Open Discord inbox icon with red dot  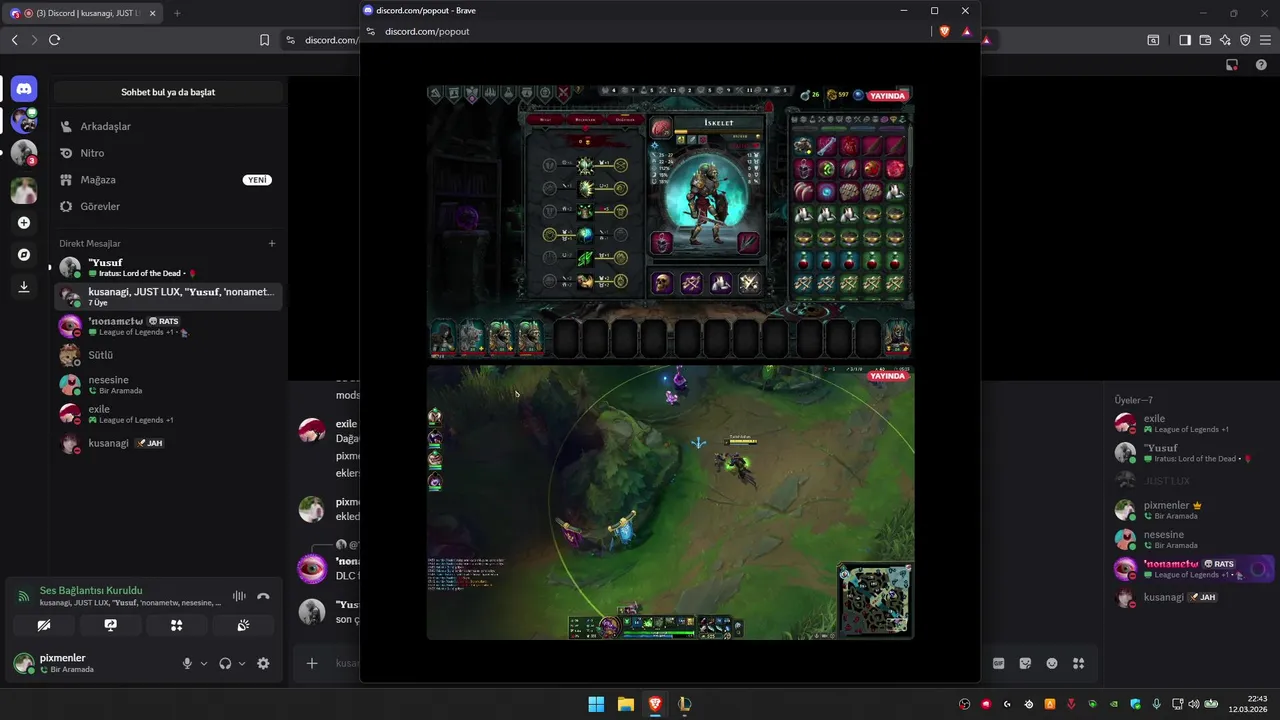pyautogui.click(x=1232, y=65)
